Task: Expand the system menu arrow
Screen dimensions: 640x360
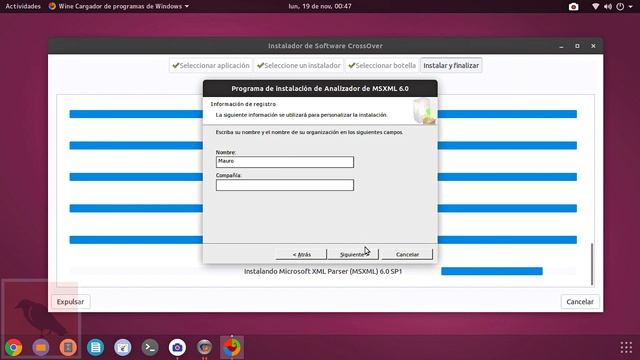Action: 631,7
